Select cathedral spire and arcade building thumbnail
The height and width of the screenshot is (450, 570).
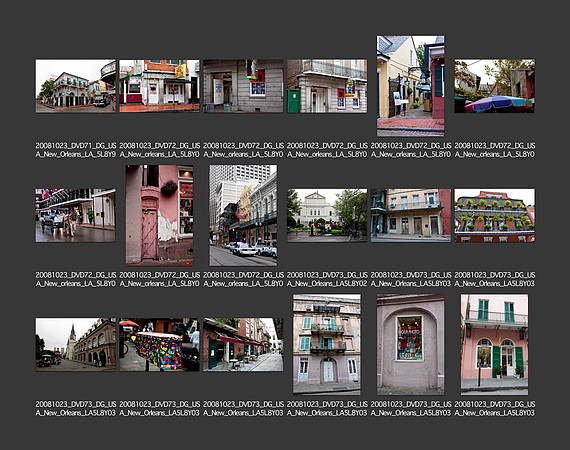(76, 345)
